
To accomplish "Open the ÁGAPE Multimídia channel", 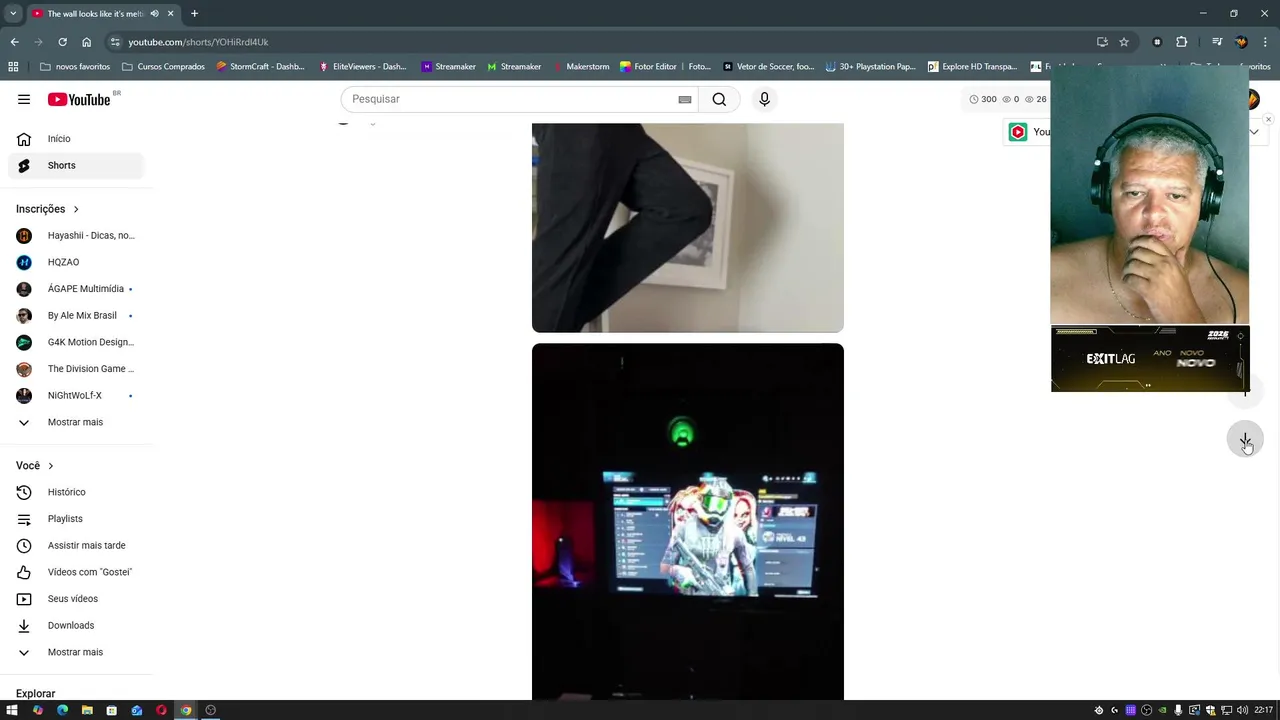I will pyautogui.click(x=76, y=289).
